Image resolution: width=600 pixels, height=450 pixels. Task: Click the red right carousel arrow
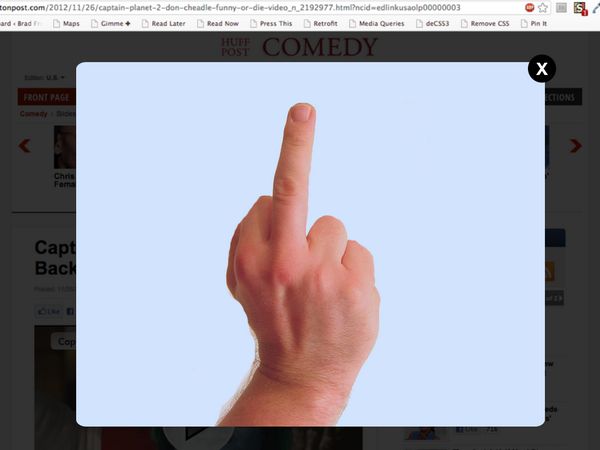575,146
